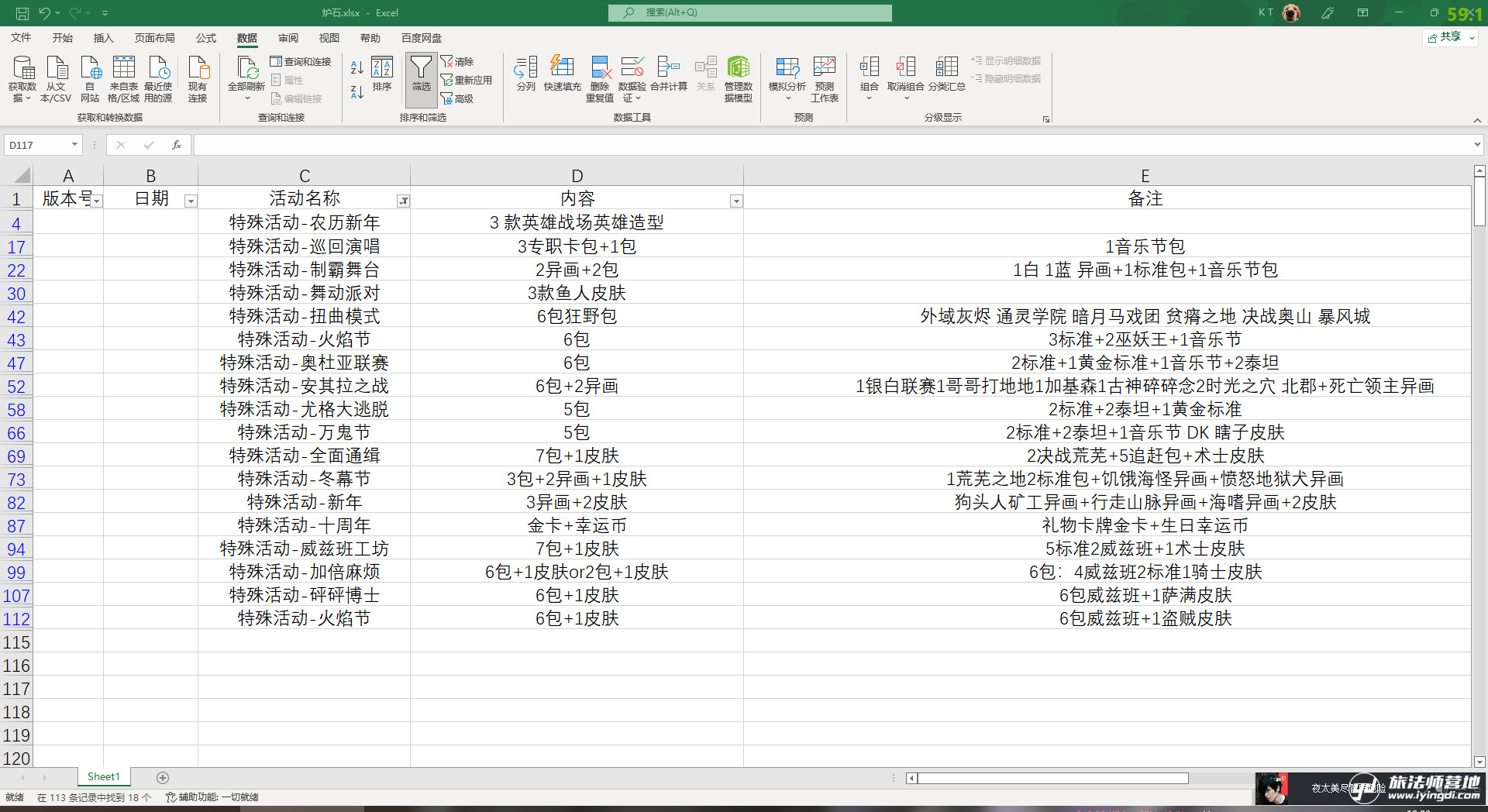Toggle the 筛选 filter button off
The image size is (1488, 812).
coord(421,74)
